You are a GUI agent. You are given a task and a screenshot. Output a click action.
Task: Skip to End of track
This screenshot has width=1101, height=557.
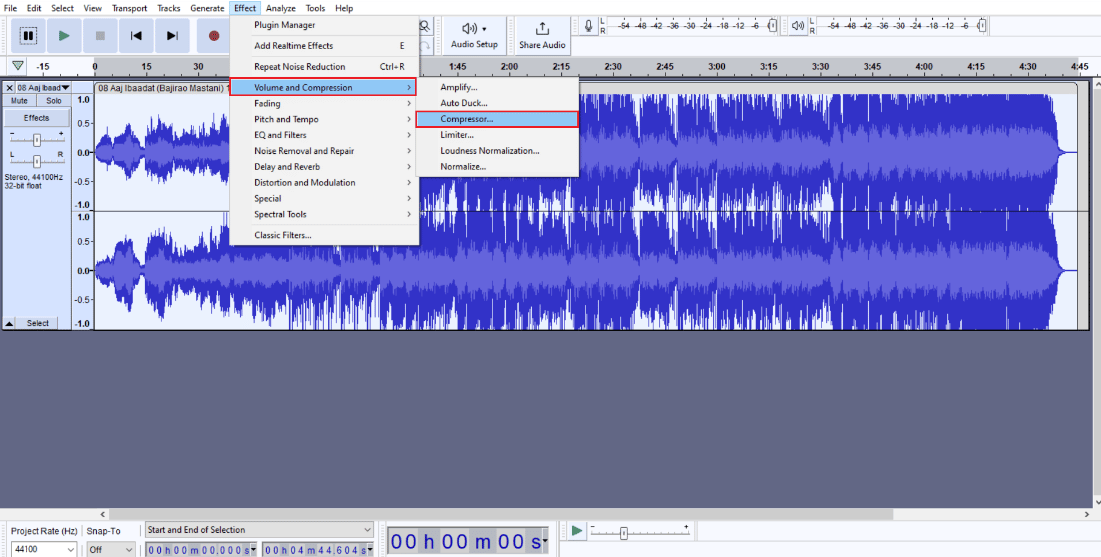pyautogui.click(x=172, y=36)
